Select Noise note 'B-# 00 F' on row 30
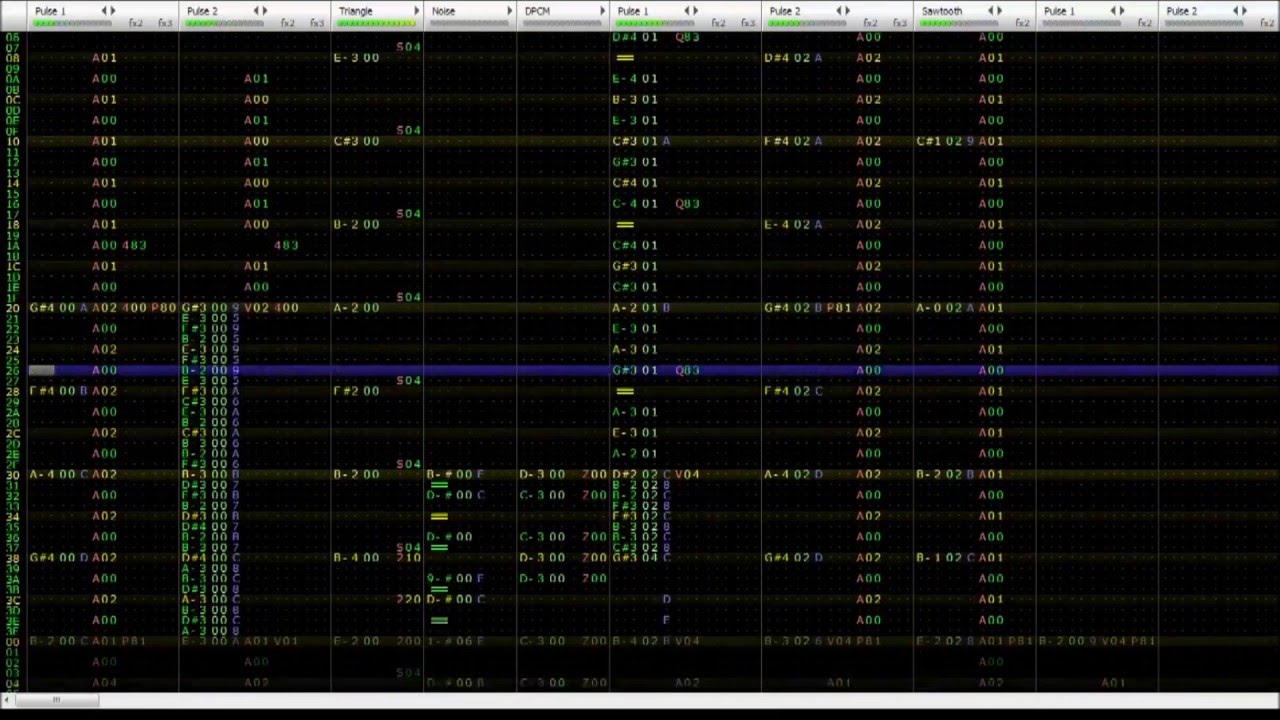The image size is (1280, 720). (455, 474)
